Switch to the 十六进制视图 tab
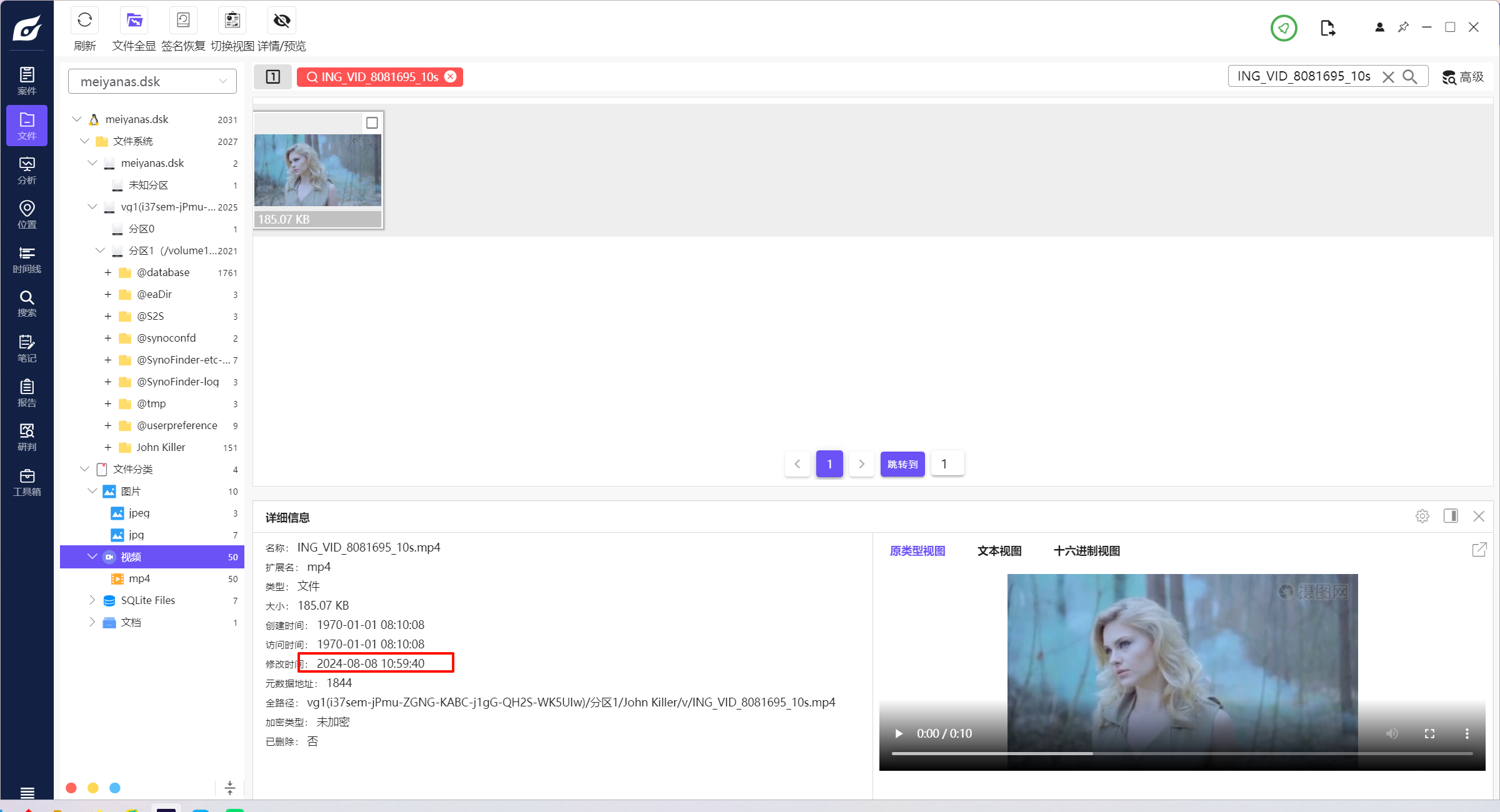The width and height of the screenshot is (1500, 812). point(1086,551)
